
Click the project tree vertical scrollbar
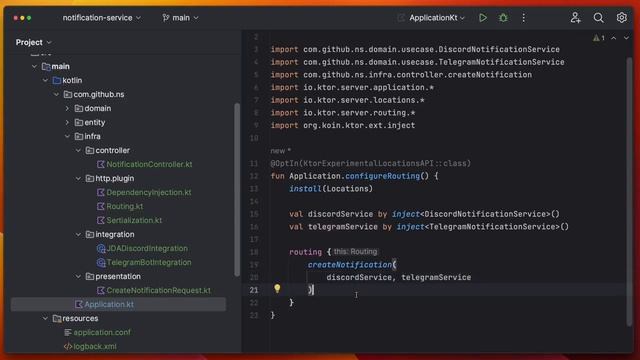point(237,190)
